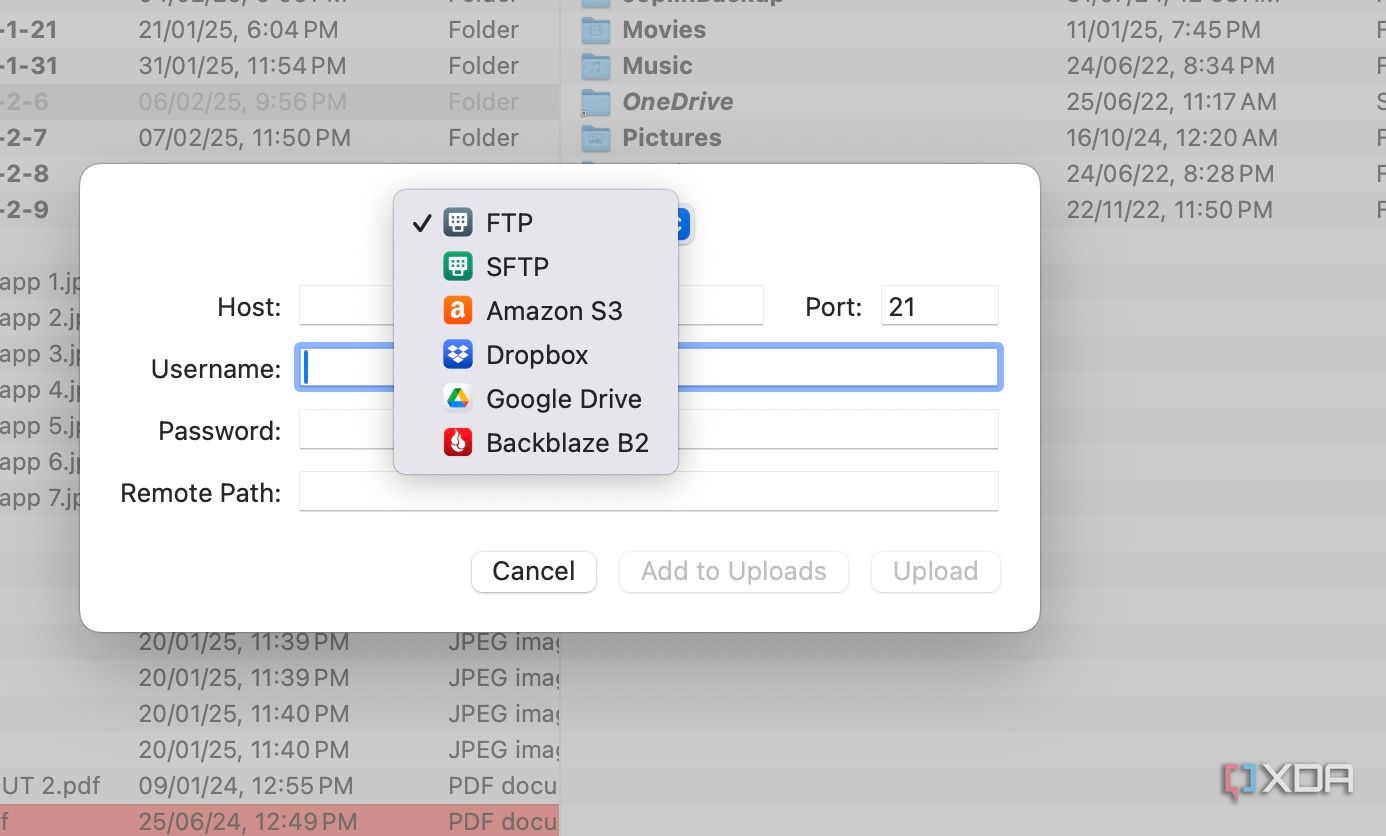Click the Movies folder icon
The width and height of the screenshot is (1386, 836).
tap(598, 30)
